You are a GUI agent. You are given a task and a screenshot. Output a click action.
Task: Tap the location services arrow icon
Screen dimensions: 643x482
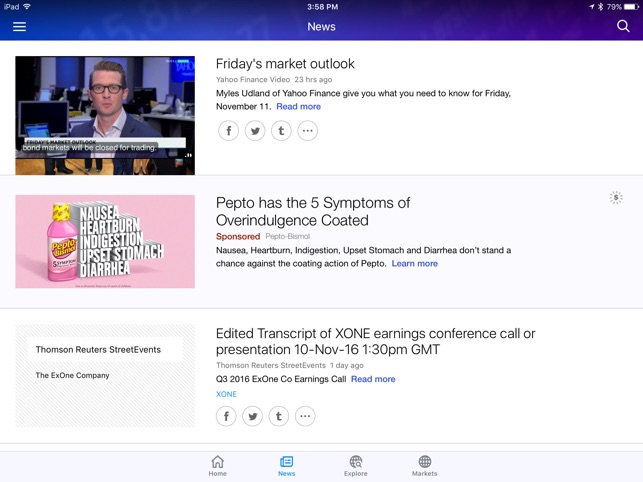coord(592,7)
